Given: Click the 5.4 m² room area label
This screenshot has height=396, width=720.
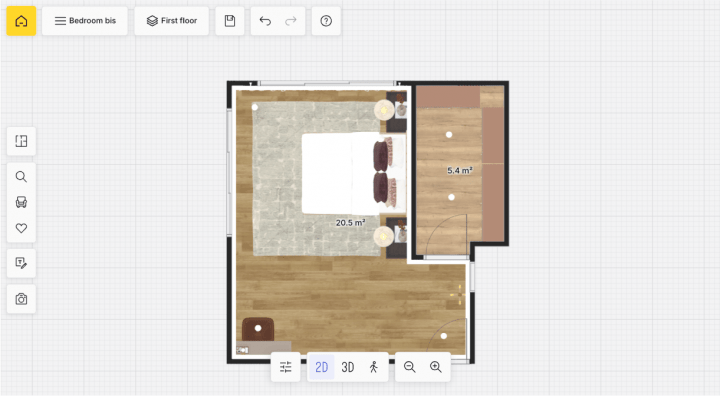Looking at the screenshot, I should pyautogui.click(x=460, y=170).
